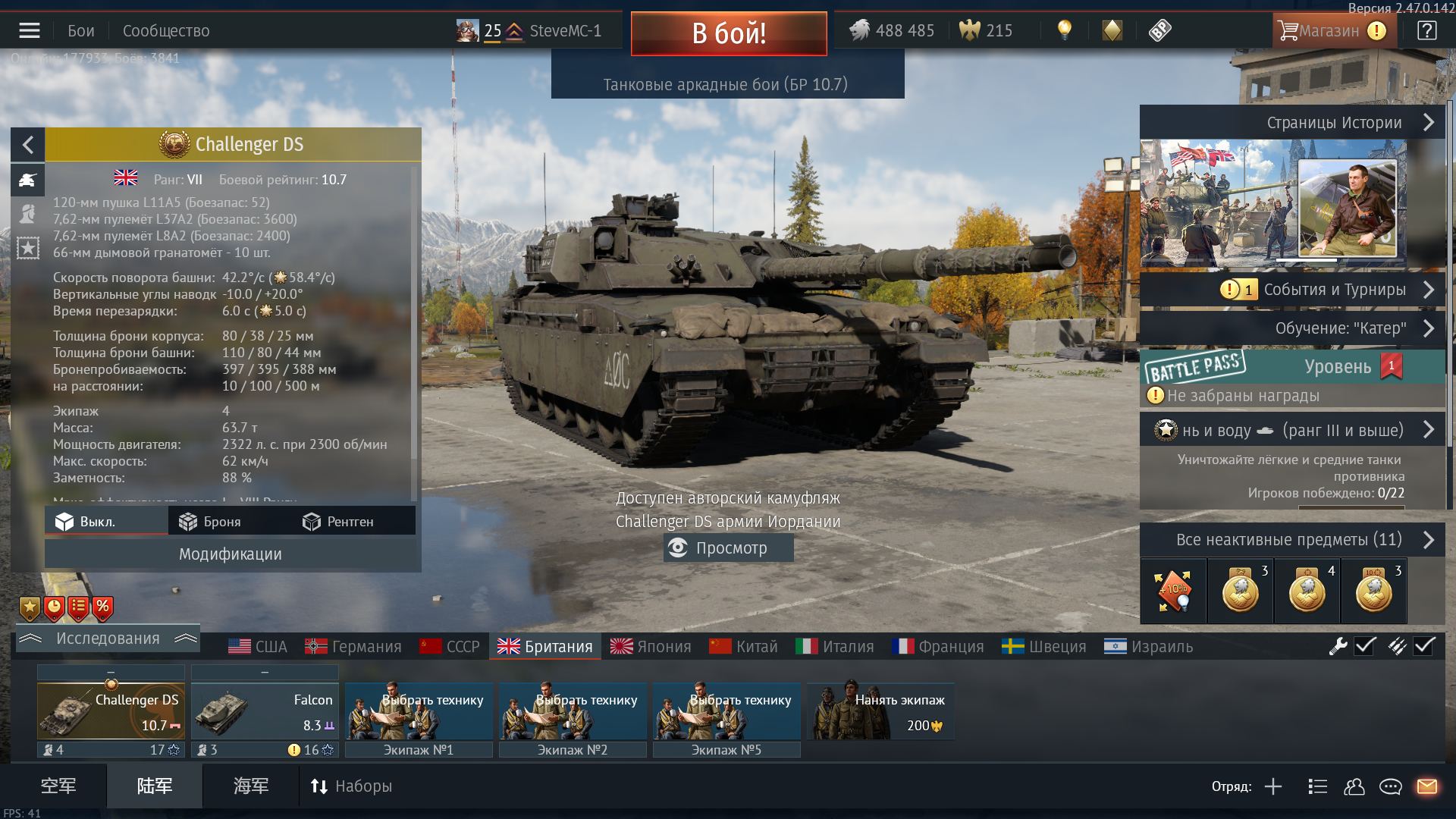
Task: Collapse the vehicle info panel arrow
Action: pos(28,144)
